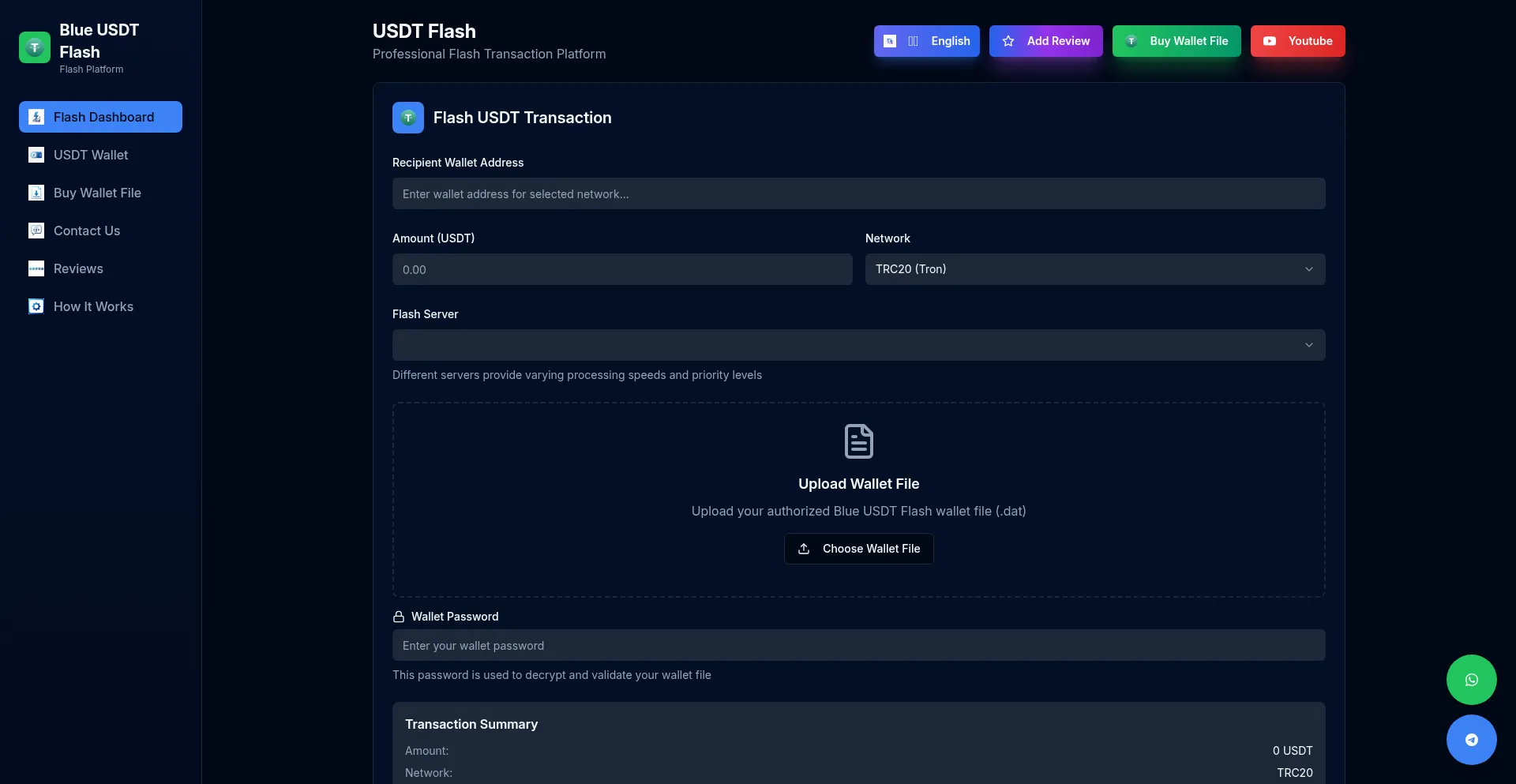Open USDT Wallet from the sidebar

click(x=101, y=155)
